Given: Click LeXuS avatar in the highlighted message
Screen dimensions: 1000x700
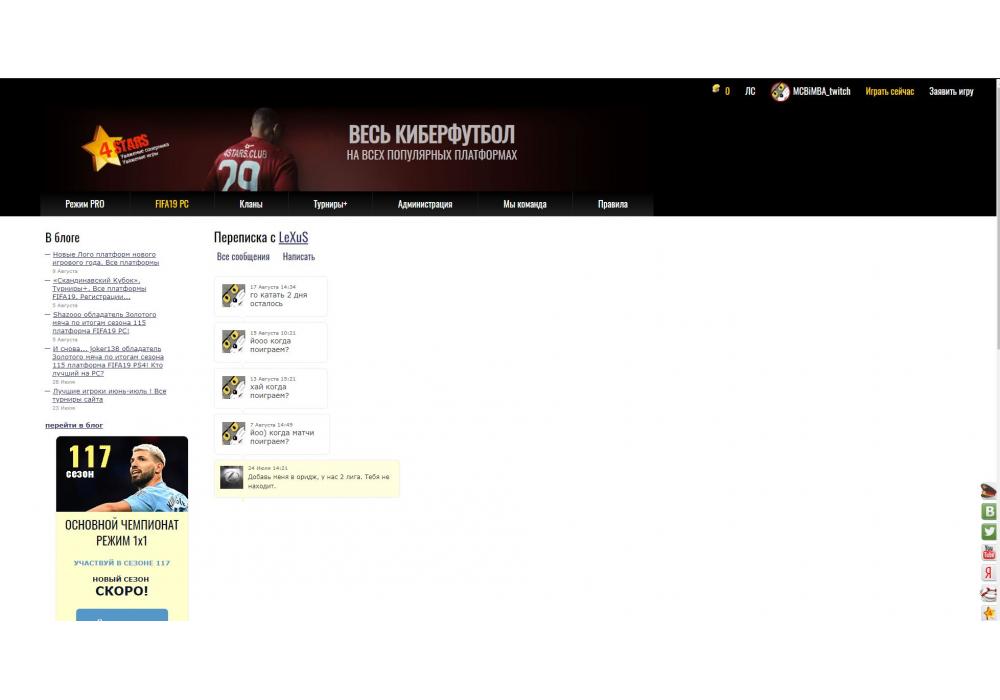Looking at the screenshot, I should [231, 478].
